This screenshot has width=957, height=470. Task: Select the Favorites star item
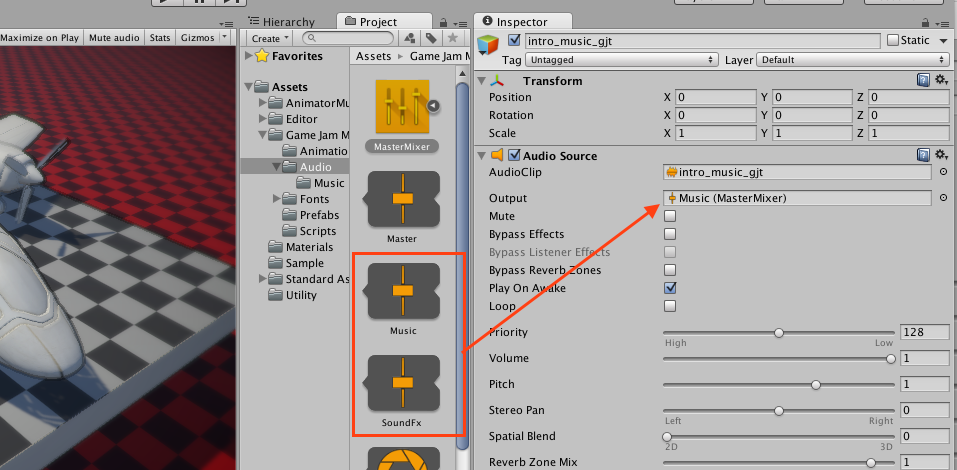pyautogui.click(x=261, y=56)
